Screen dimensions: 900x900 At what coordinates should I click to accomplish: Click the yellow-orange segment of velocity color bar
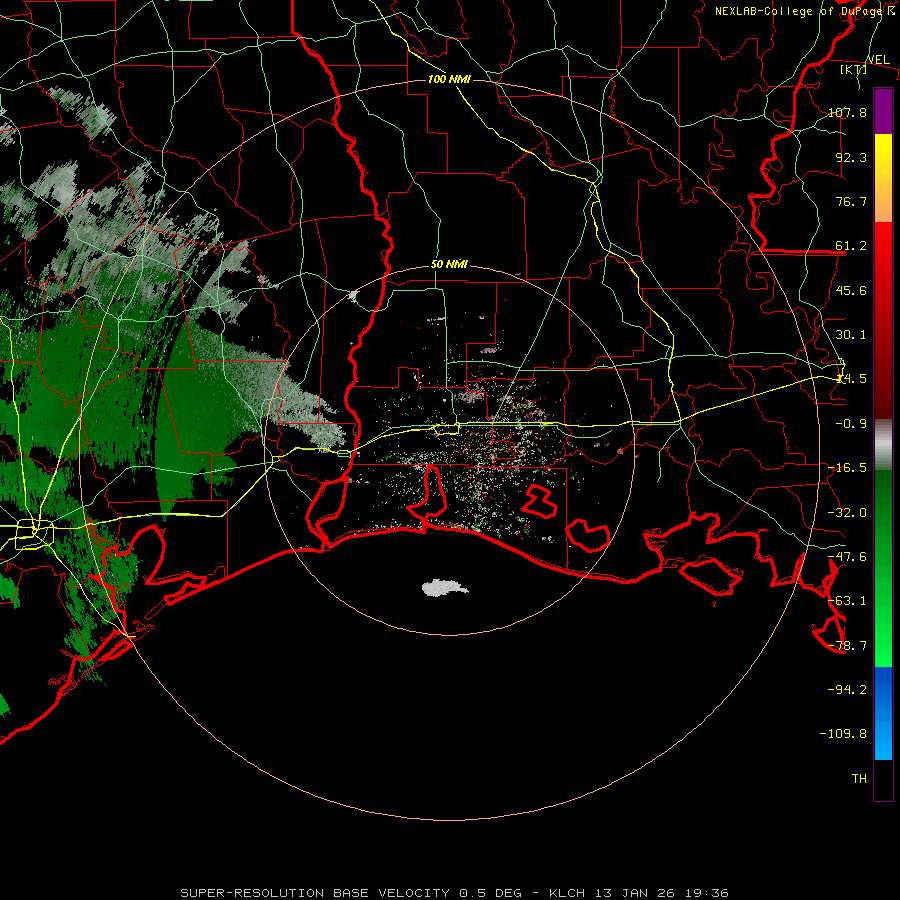point(883,178)
